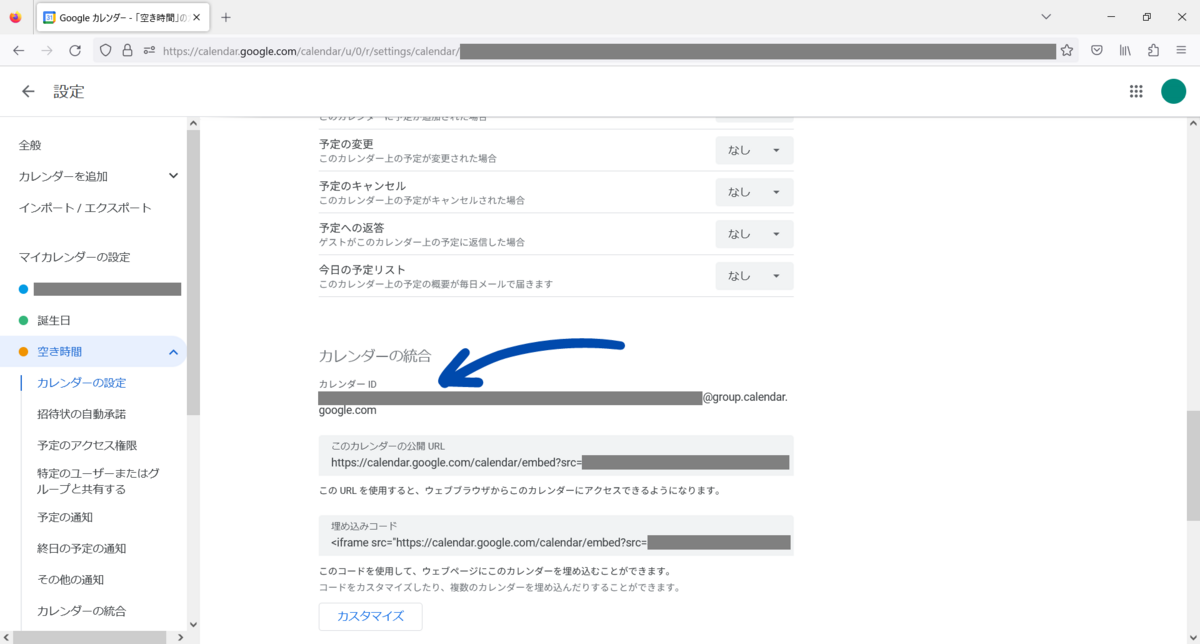Viewport: 1200px width, 644px height.
Task: Click the sidebar vertical scrollbar thumb
Action: (193, 272)
